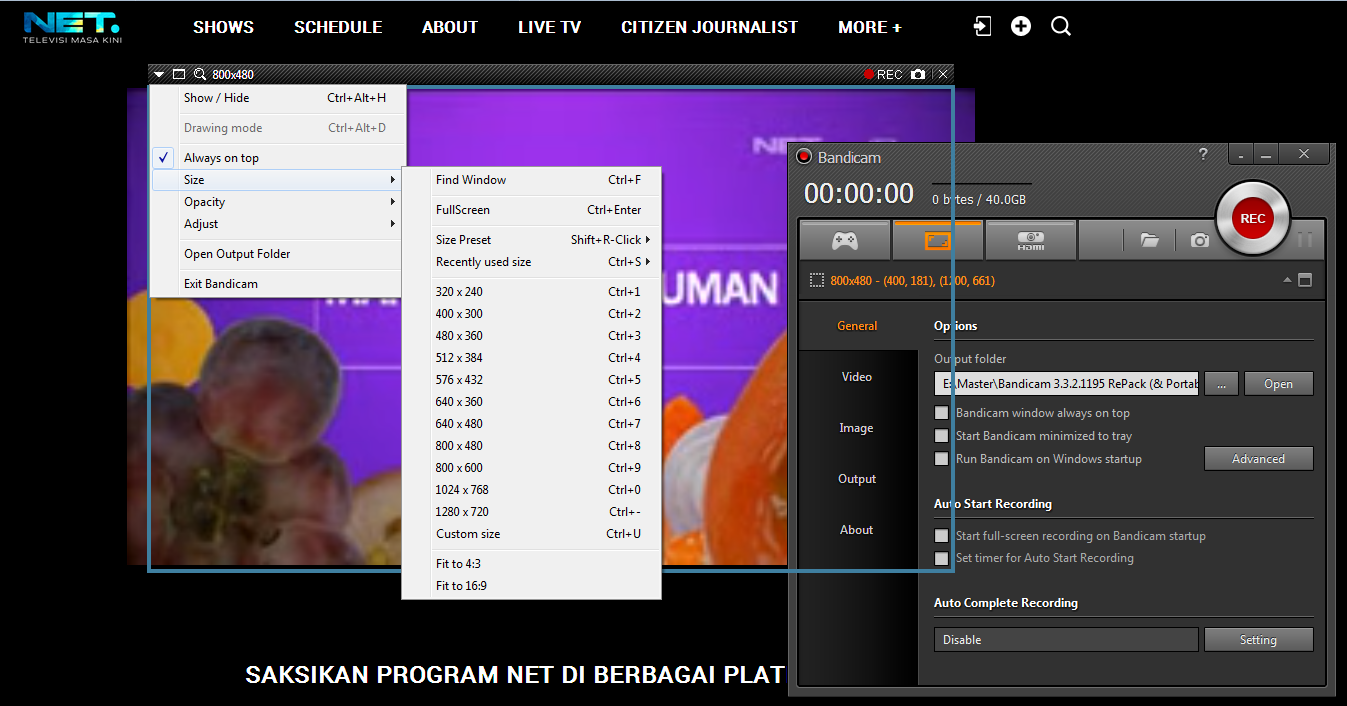Click browse '...' button for output folder
1347x706 pixels.
pyautogui.click(x=1221, y=384)
